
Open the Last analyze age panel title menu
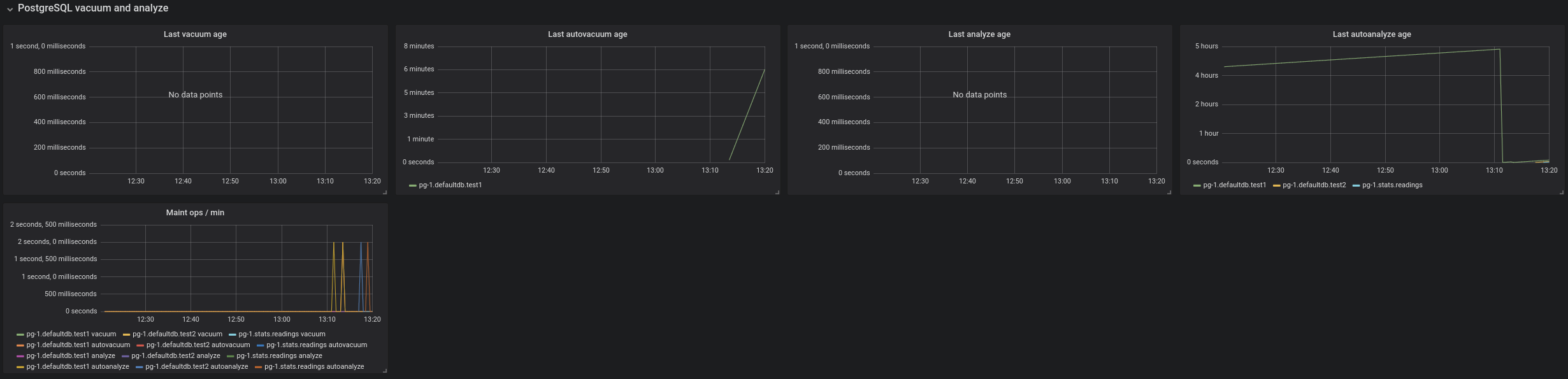pos(979,34)
